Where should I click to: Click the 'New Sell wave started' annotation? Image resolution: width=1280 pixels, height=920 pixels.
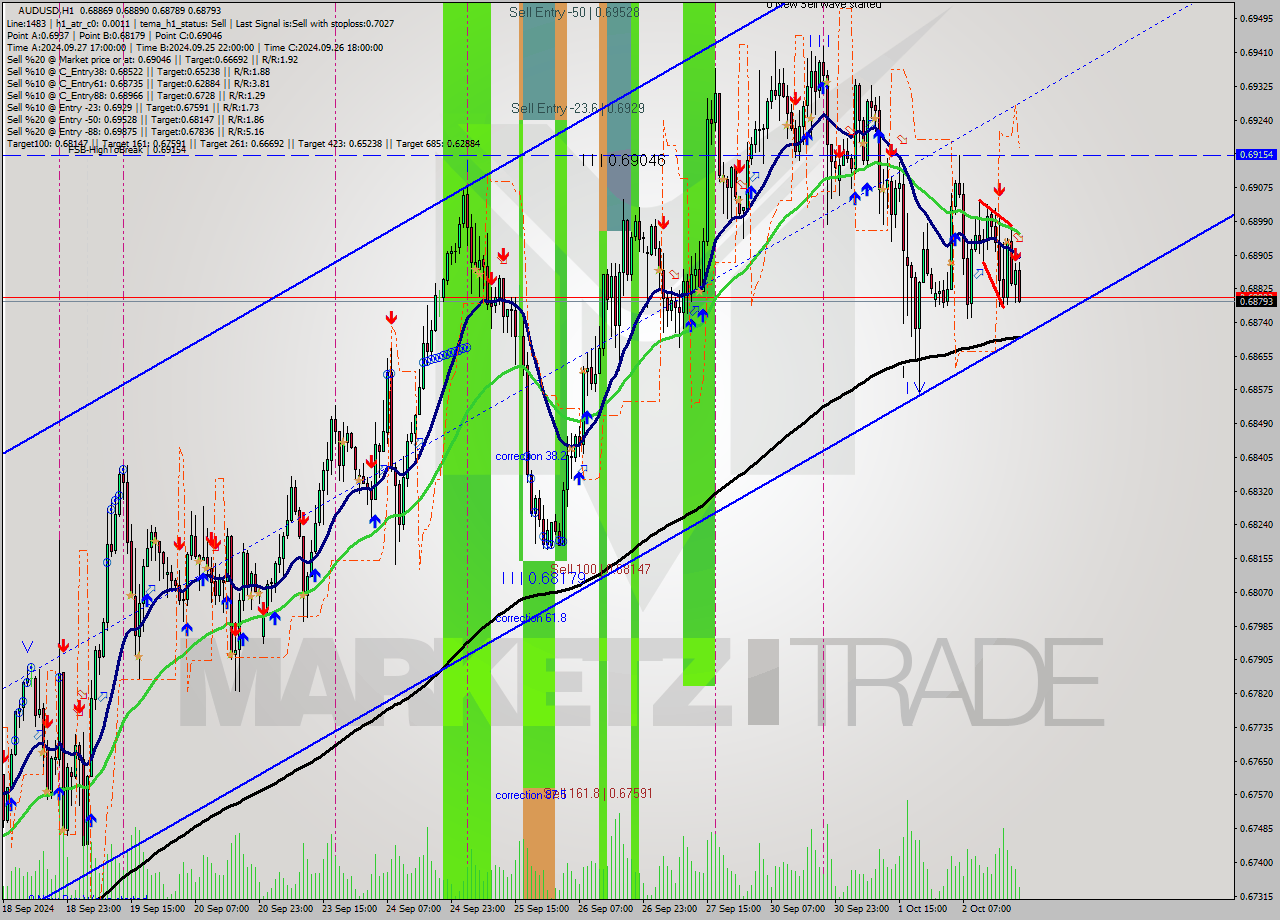pos(824,5)
